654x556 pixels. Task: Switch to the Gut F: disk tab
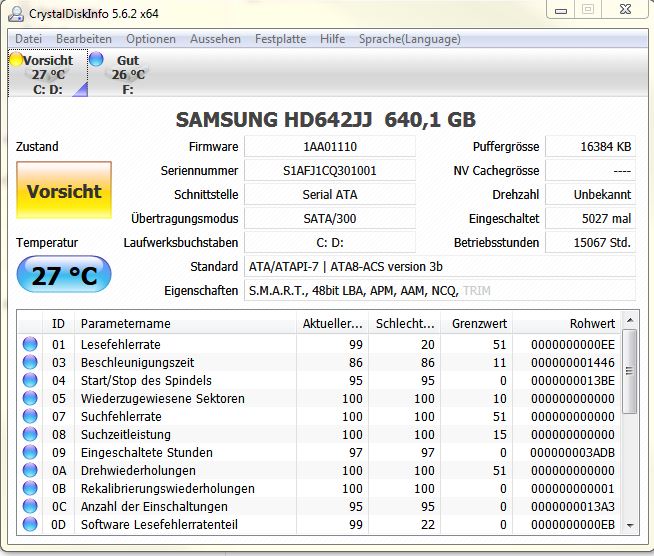point(127,74)
